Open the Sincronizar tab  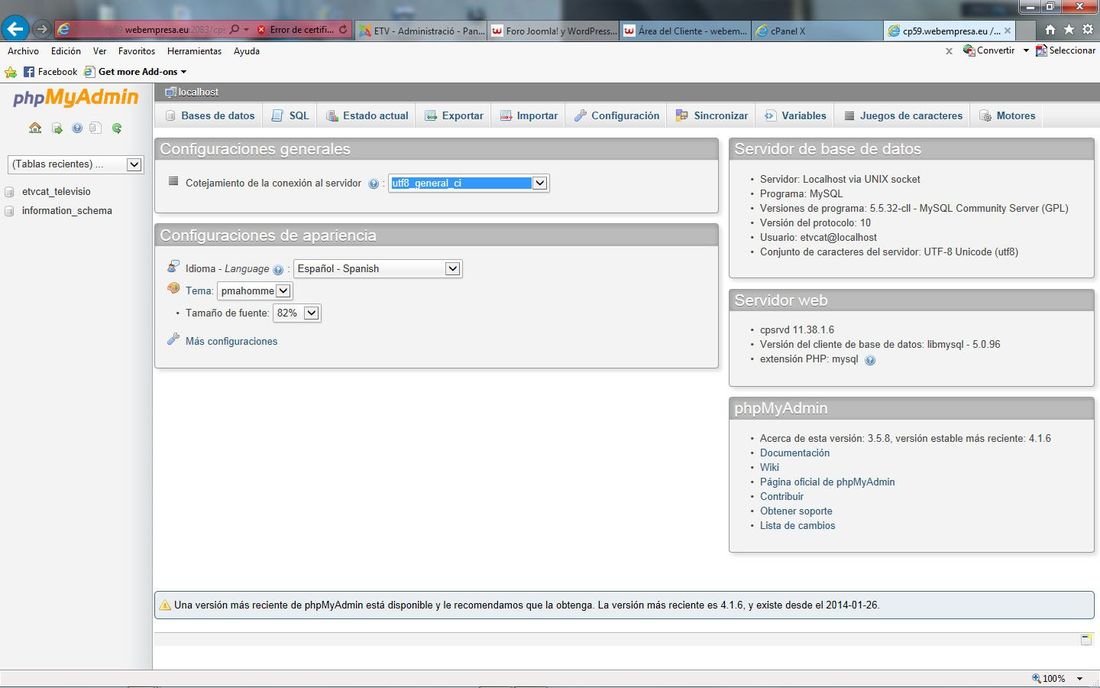point(712,116)
